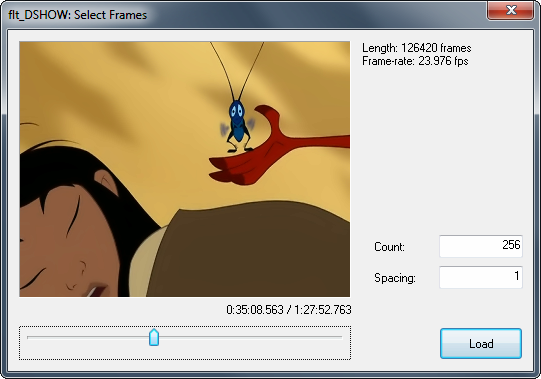Select the Frame-rate 23.976 fps text

pyautogui.click(x=415, y=61)
